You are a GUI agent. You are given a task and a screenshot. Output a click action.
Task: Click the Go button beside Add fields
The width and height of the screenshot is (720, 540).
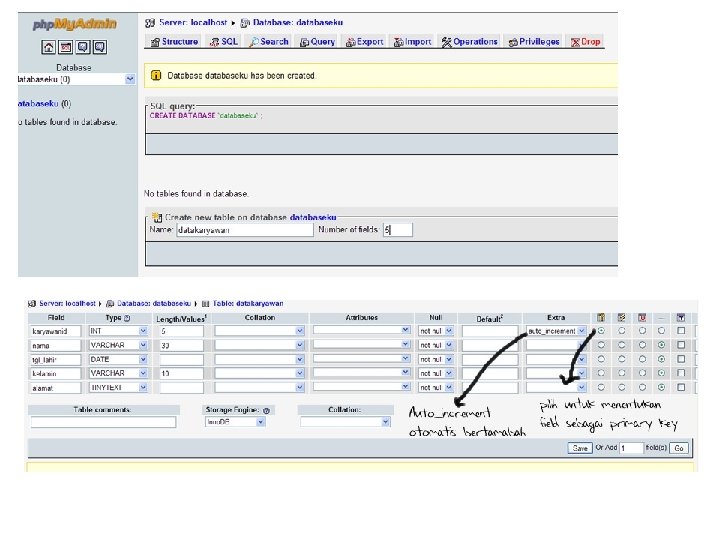679,448
